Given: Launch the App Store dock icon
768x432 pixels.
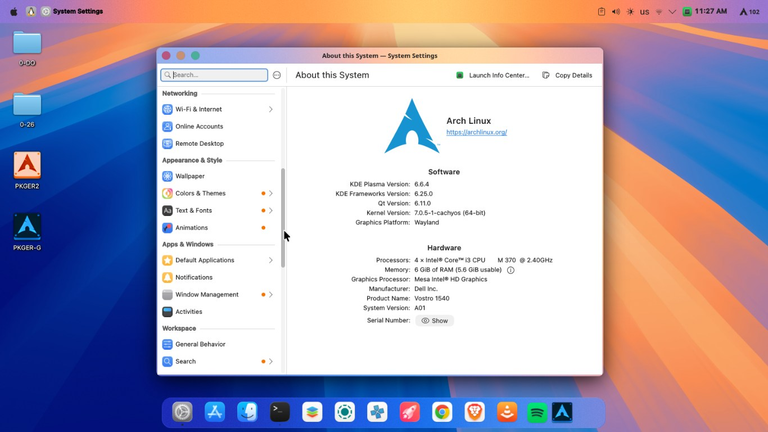Looking at the screenshot, I should point(215,412).
